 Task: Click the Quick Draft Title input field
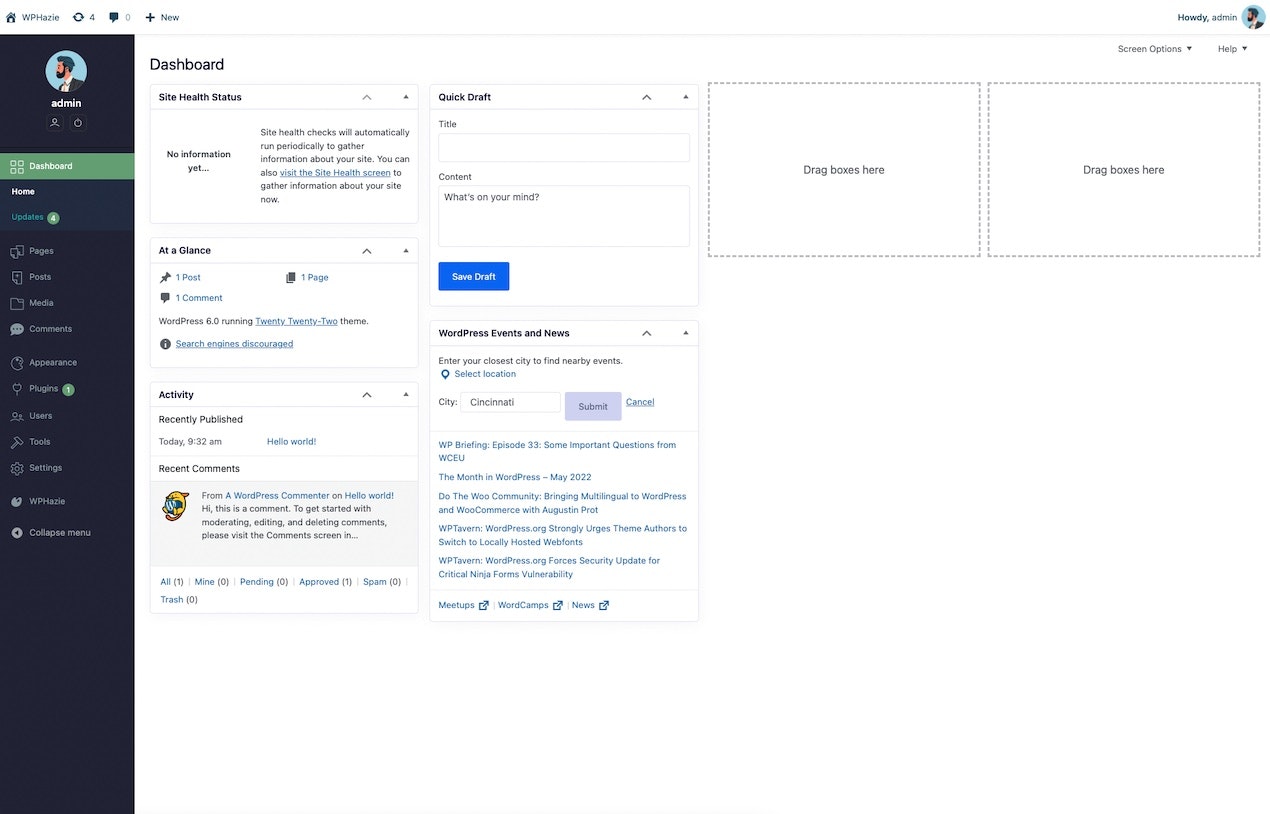coord(564,148)
